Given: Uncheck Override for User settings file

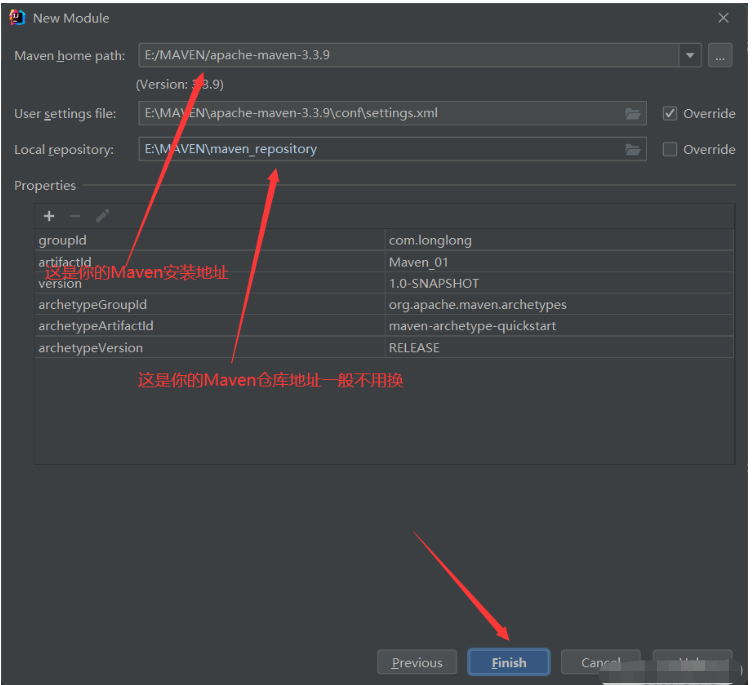Looking at the screenshot, I should click(670, 114).
